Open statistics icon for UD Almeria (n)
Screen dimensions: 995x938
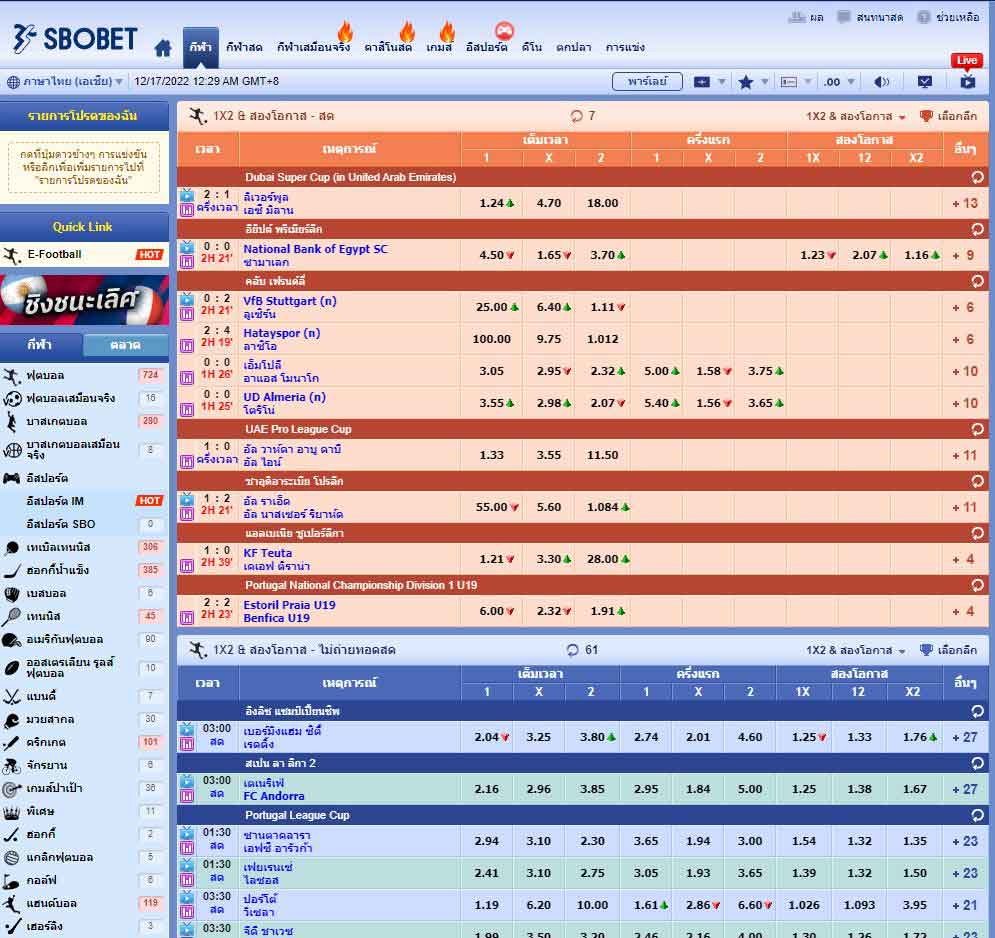[187, 410]
